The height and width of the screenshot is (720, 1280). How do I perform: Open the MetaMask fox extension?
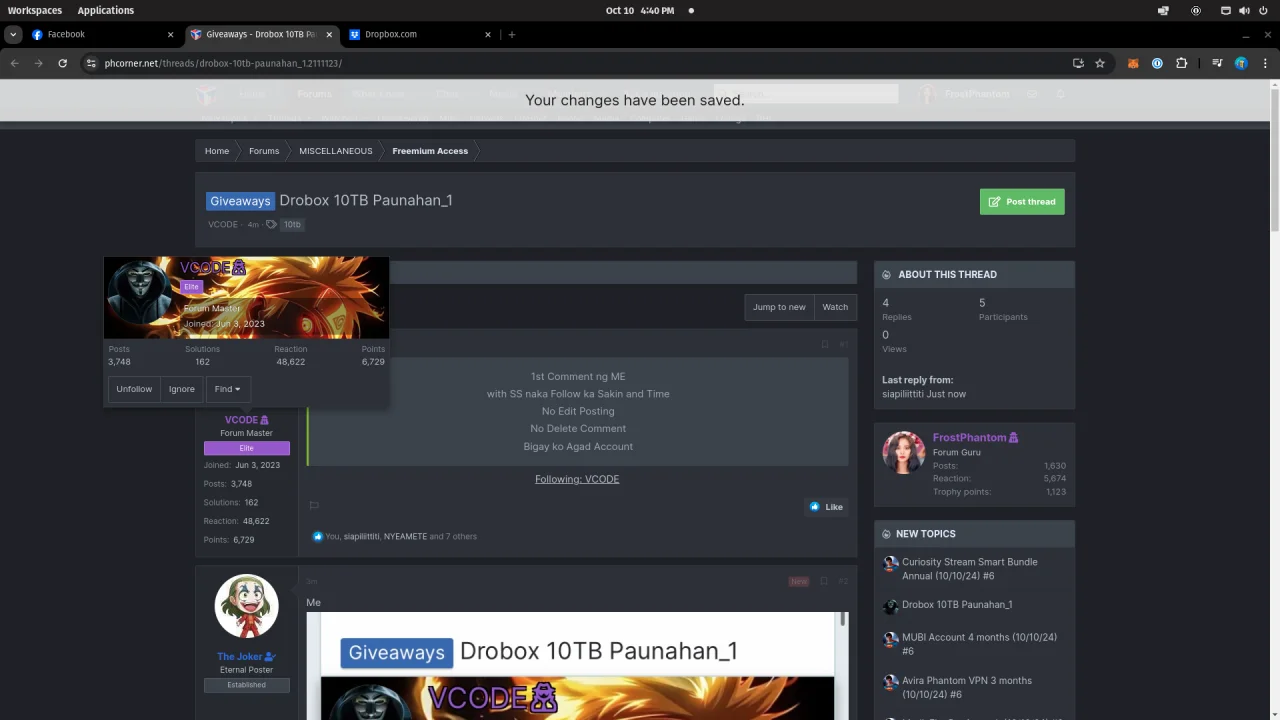click(x=1133, y=63)
